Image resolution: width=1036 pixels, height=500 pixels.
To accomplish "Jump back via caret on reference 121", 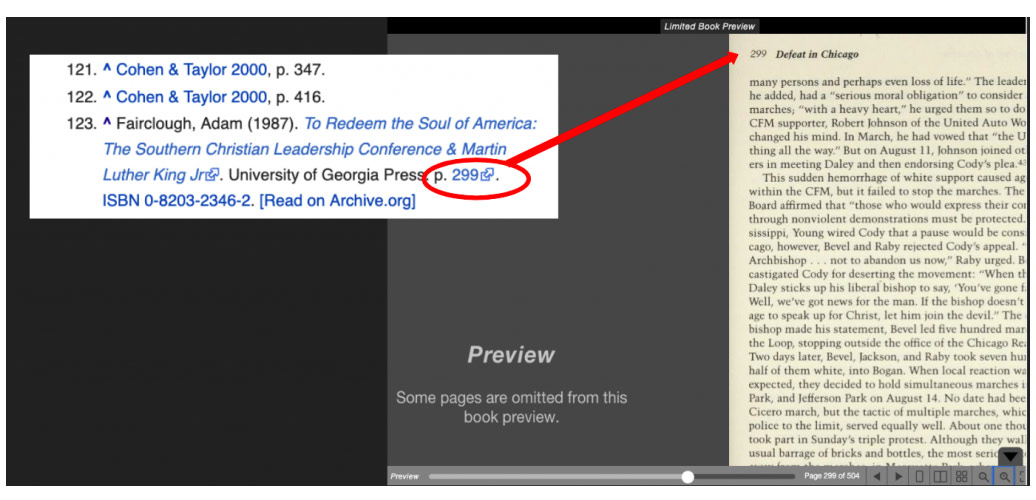I will tap(107, 70).
